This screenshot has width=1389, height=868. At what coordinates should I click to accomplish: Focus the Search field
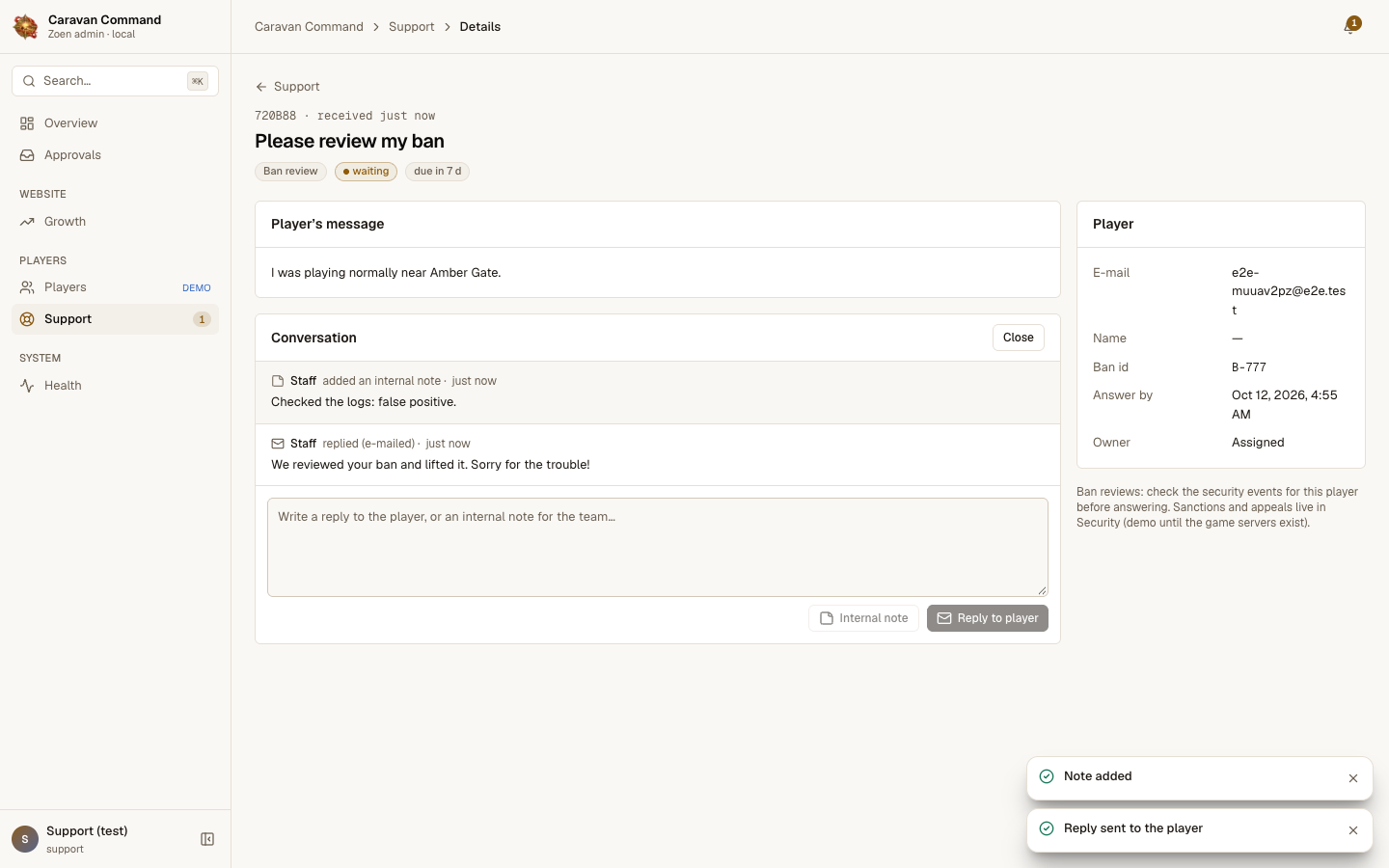[x=115, y=81]
